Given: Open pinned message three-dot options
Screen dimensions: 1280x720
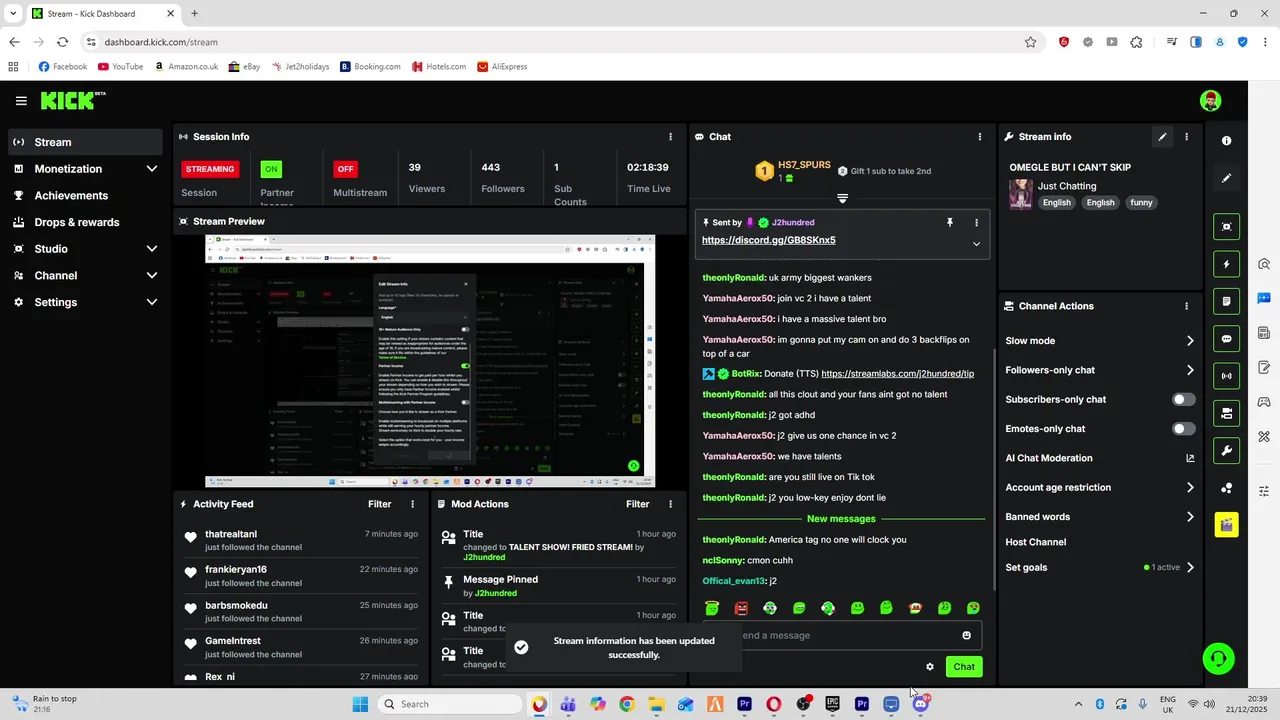Looking at the screenshot, I should [x=976, y=223].
